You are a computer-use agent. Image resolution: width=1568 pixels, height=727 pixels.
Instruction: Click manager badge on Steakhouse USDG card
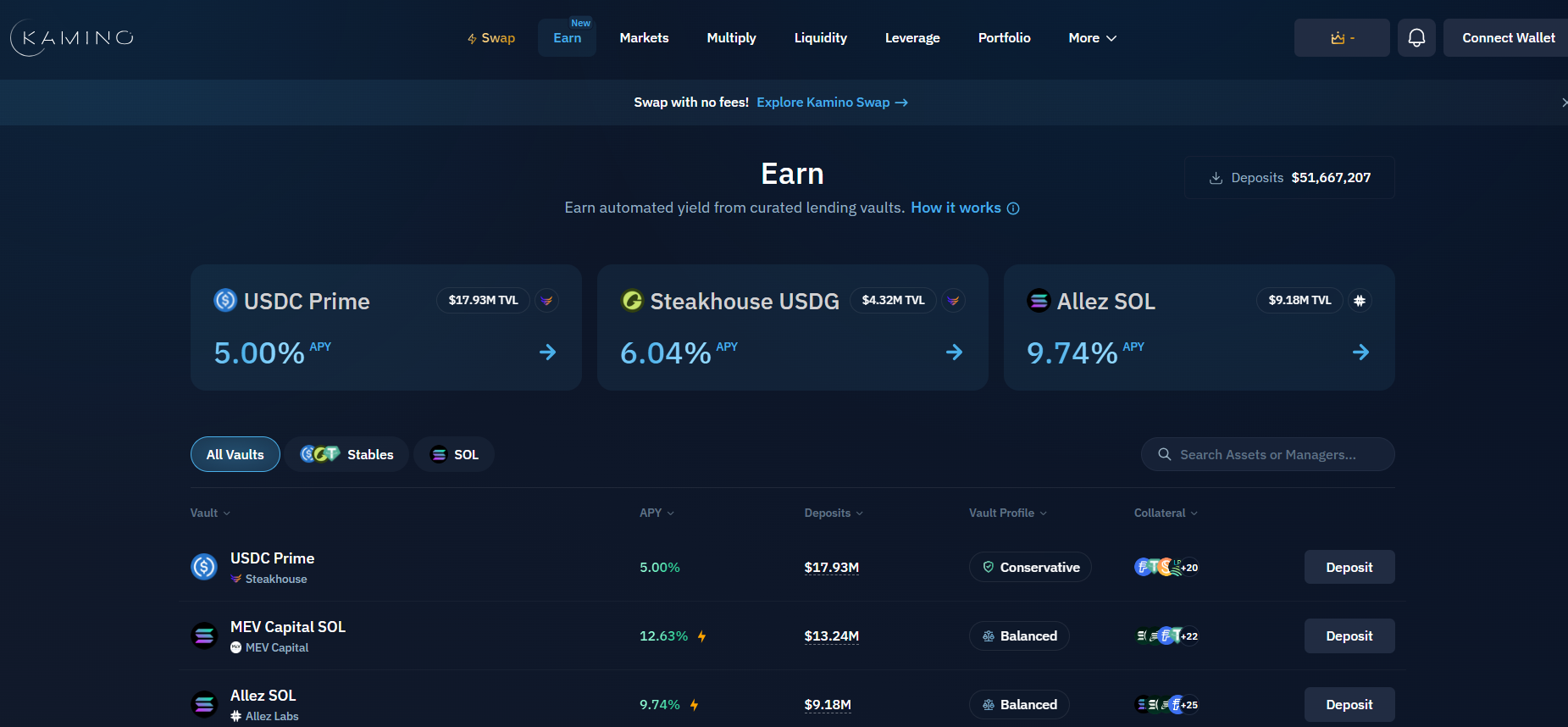[x=954, y=300]
